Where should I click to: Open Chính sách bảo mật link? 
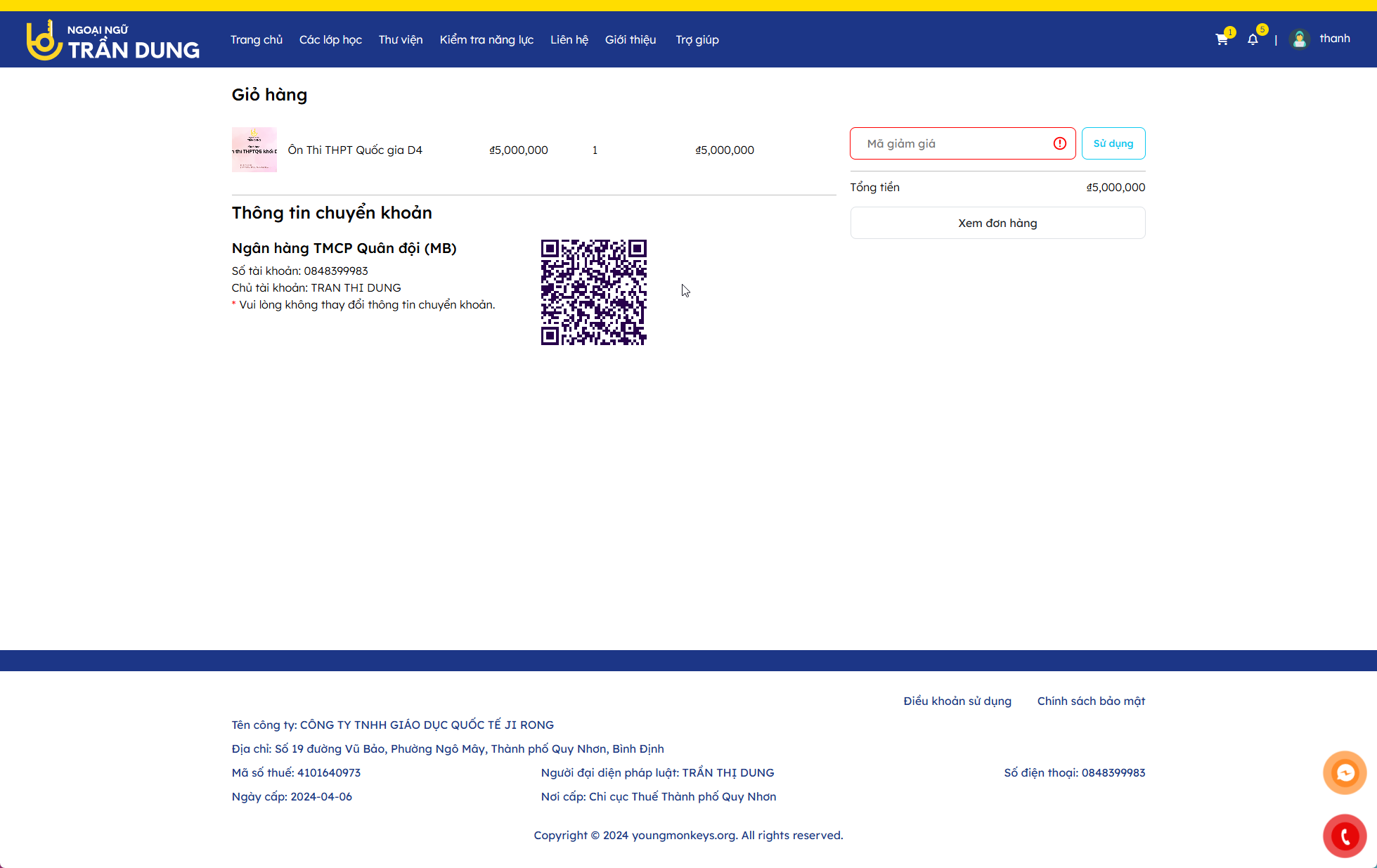click(x=1092, y=701)
